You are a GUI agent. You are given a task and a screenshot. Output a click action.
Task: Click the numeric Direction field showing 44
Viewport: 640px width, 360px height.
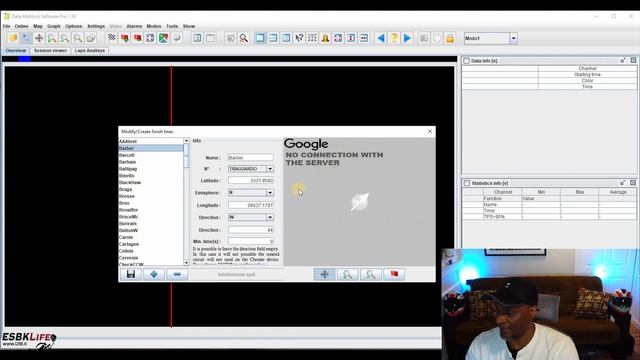pos(251,230)
